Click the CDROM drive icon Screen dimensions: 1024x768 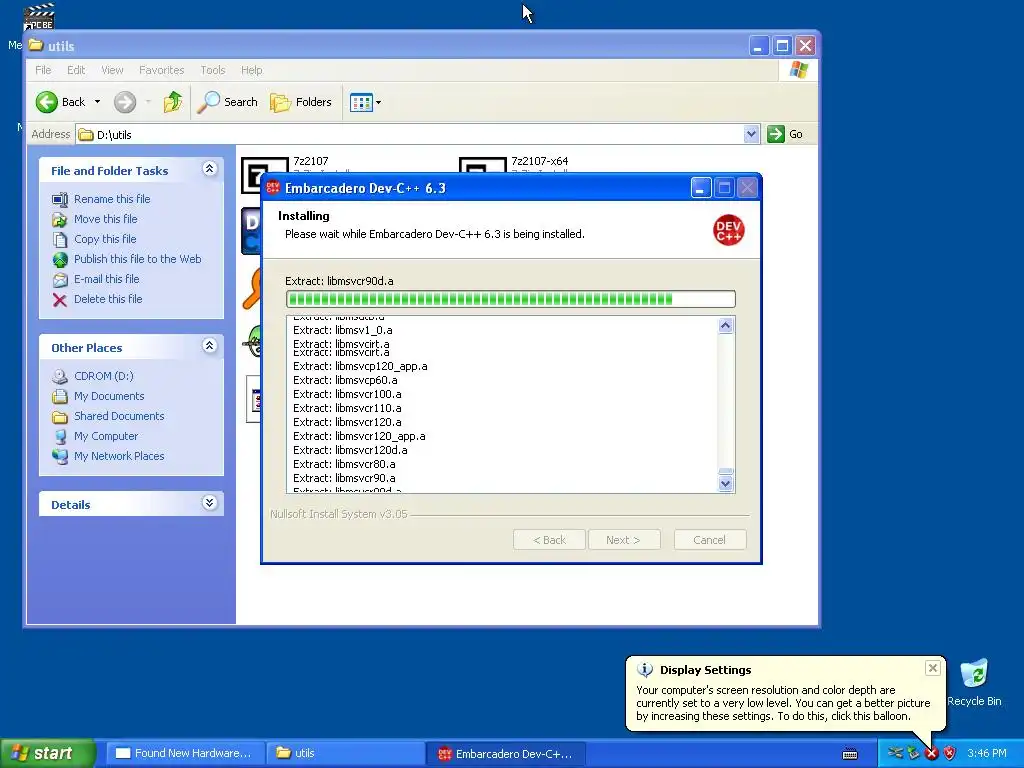[60, 376]
